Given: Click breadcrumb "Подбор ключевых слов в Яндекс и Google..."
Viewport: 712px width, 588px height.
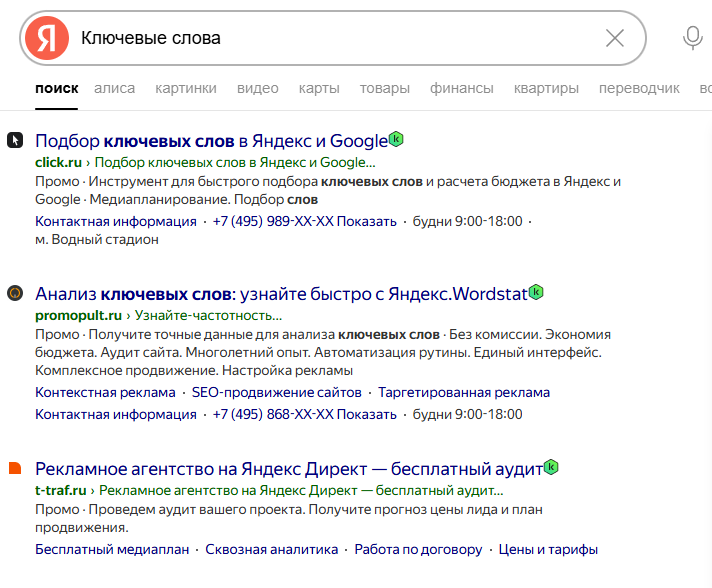Looking at the screenshot, I should 235,162.
